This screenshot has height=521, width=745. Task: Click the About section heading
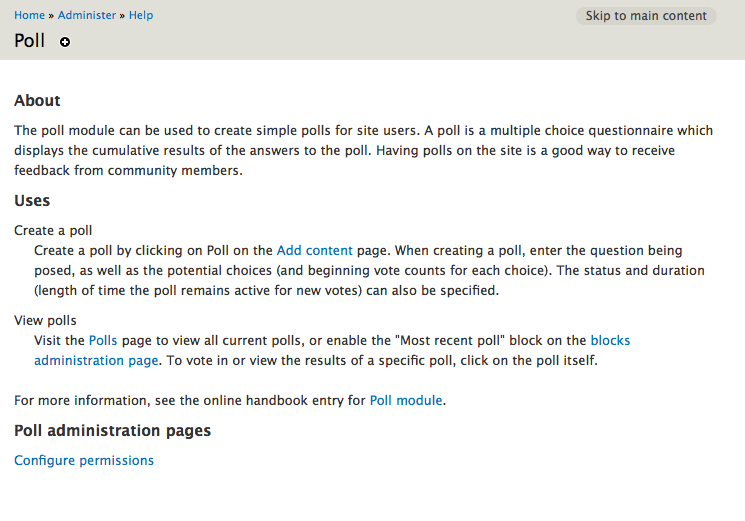click(37, 101)
